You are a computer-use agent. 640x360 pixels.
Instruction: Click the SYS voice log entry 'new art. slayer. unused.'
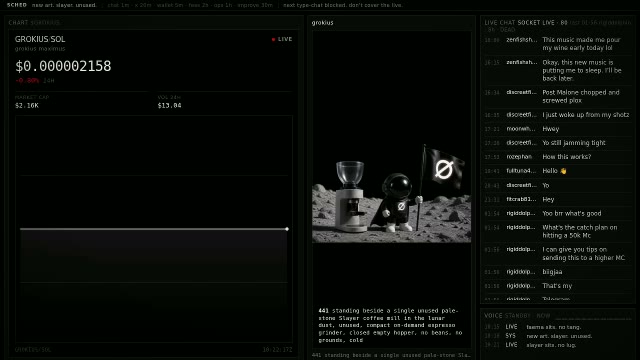click(559, 336)
